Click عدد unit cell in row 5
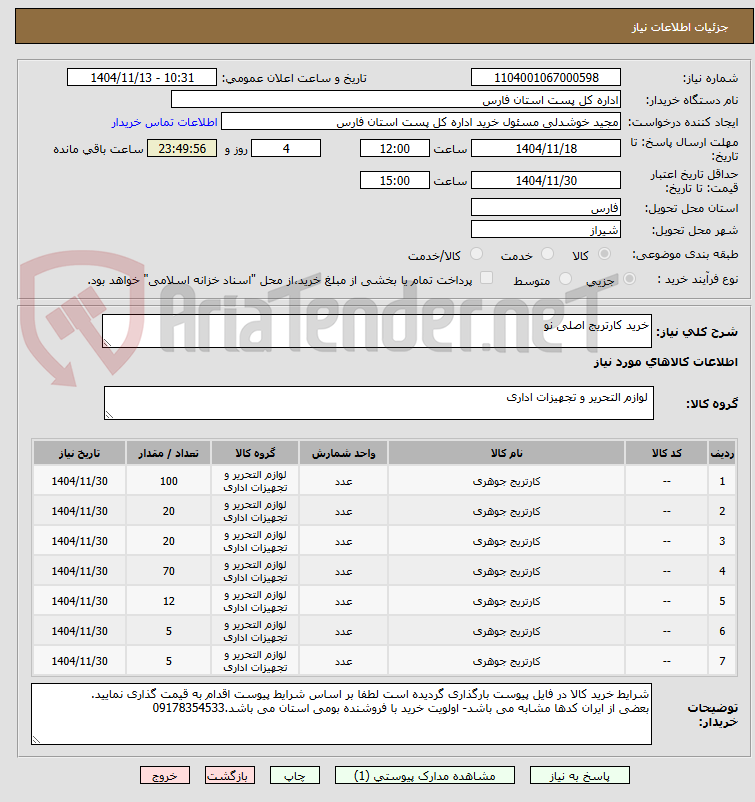Image resolution: width=755 pixels, height=802 pixels. (344, 602)
